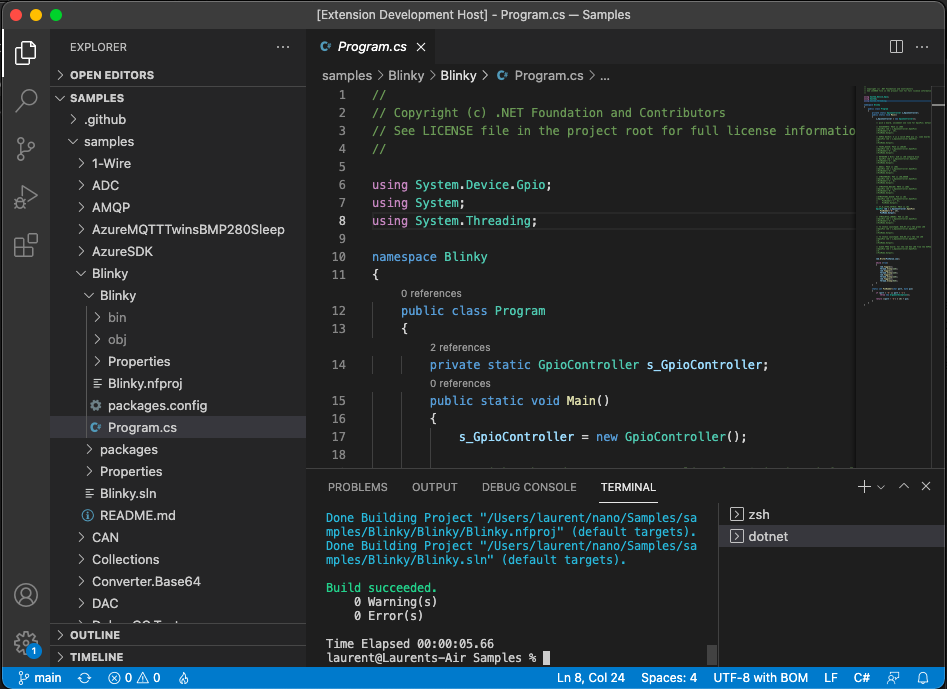Viewport: 947px width, 689px height.
Task: Close the bottom panel
Action: [x=926, y=486]
